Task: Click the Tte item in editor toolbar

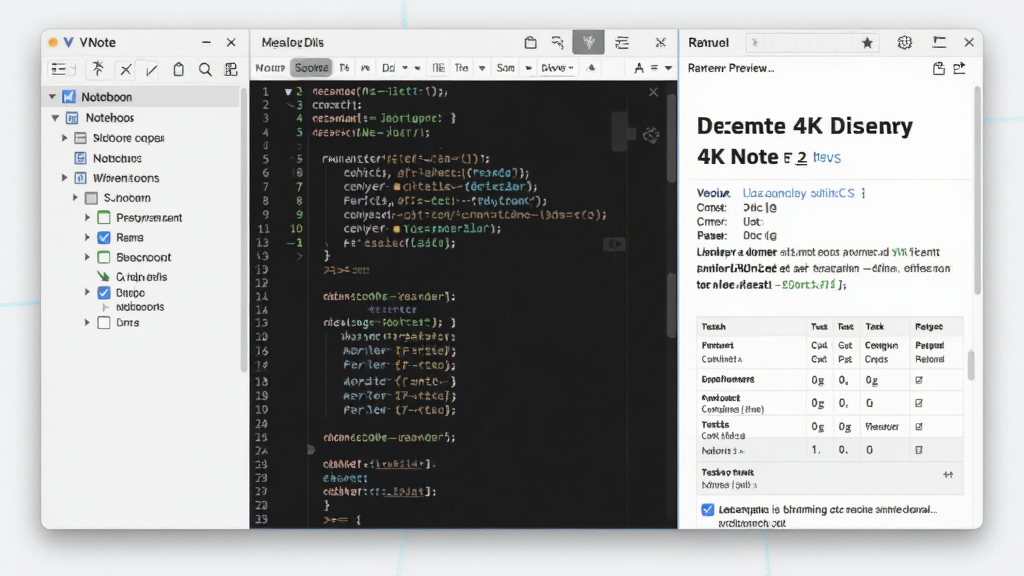Action: (x=462, y=68)
